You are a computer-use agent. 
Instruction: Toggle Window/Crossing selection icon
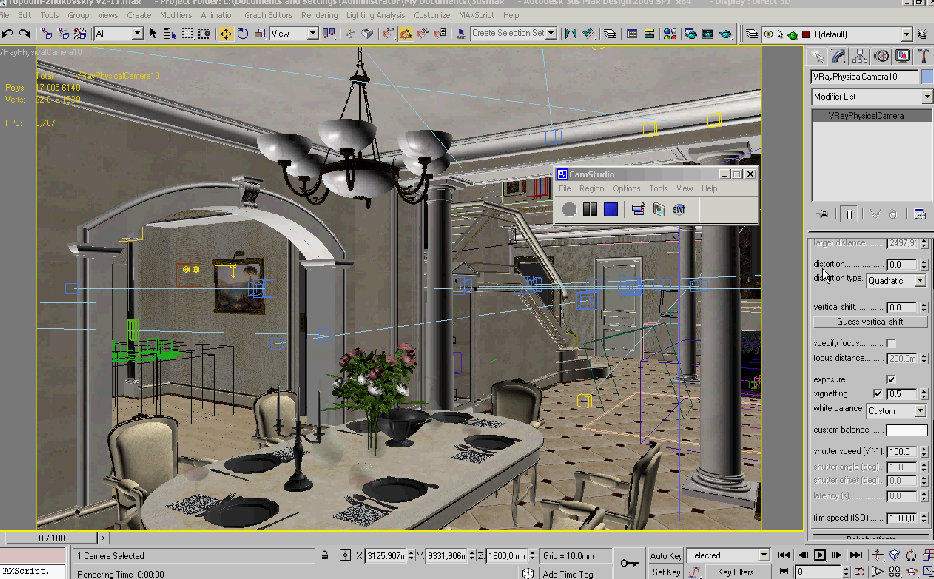204,34
